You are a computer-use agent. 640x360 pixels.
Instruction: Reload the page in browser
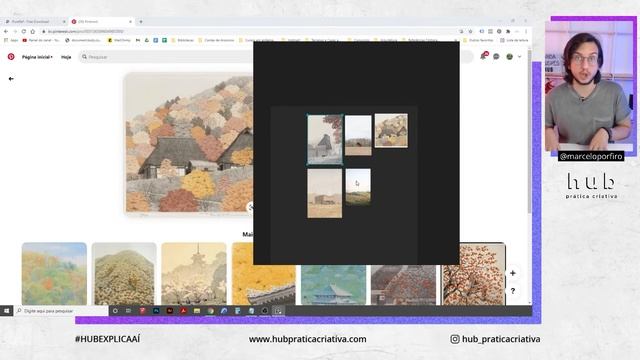[24, 31]
